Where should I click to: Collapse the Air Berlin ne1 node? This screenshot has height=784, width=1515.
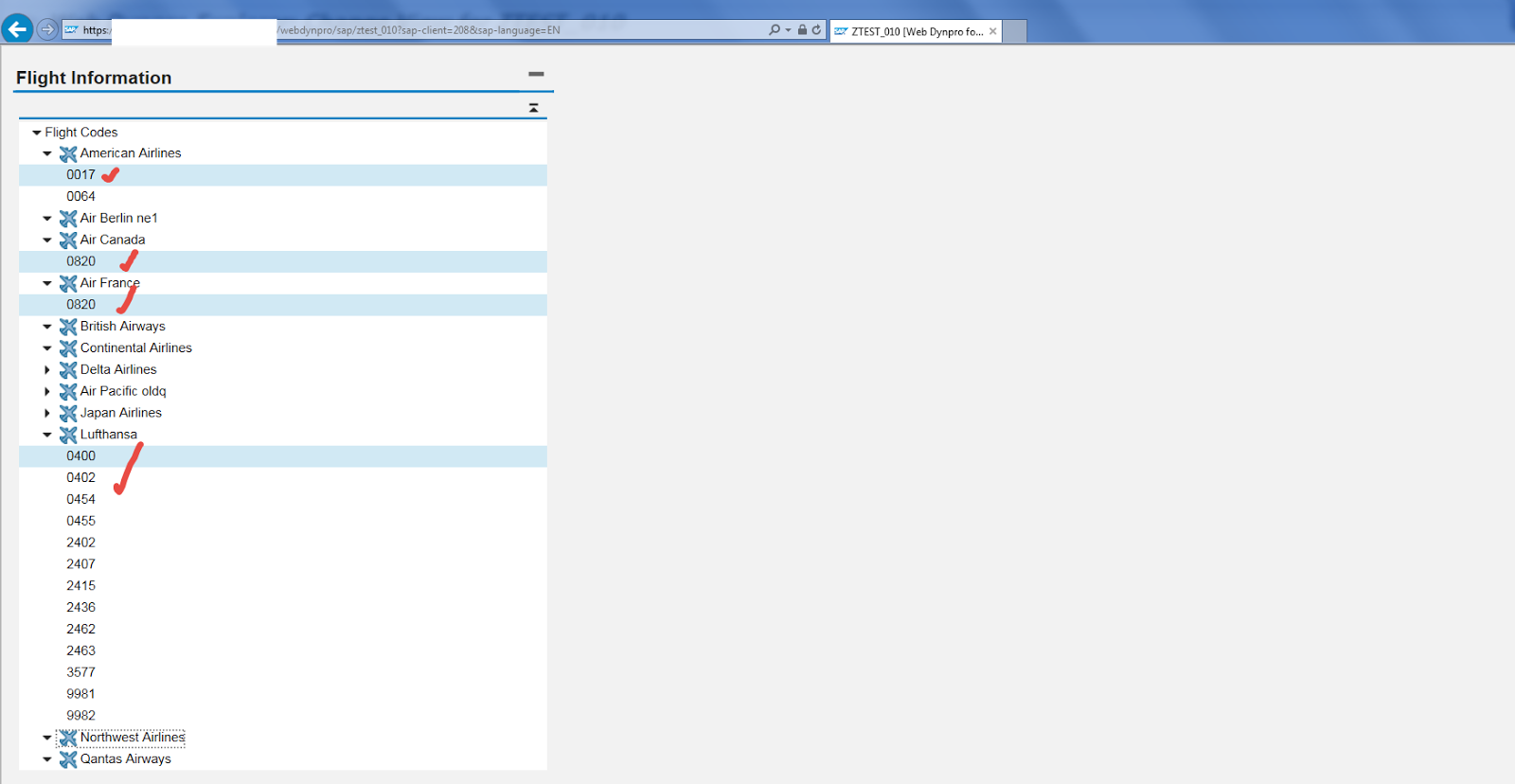point(47,219)
